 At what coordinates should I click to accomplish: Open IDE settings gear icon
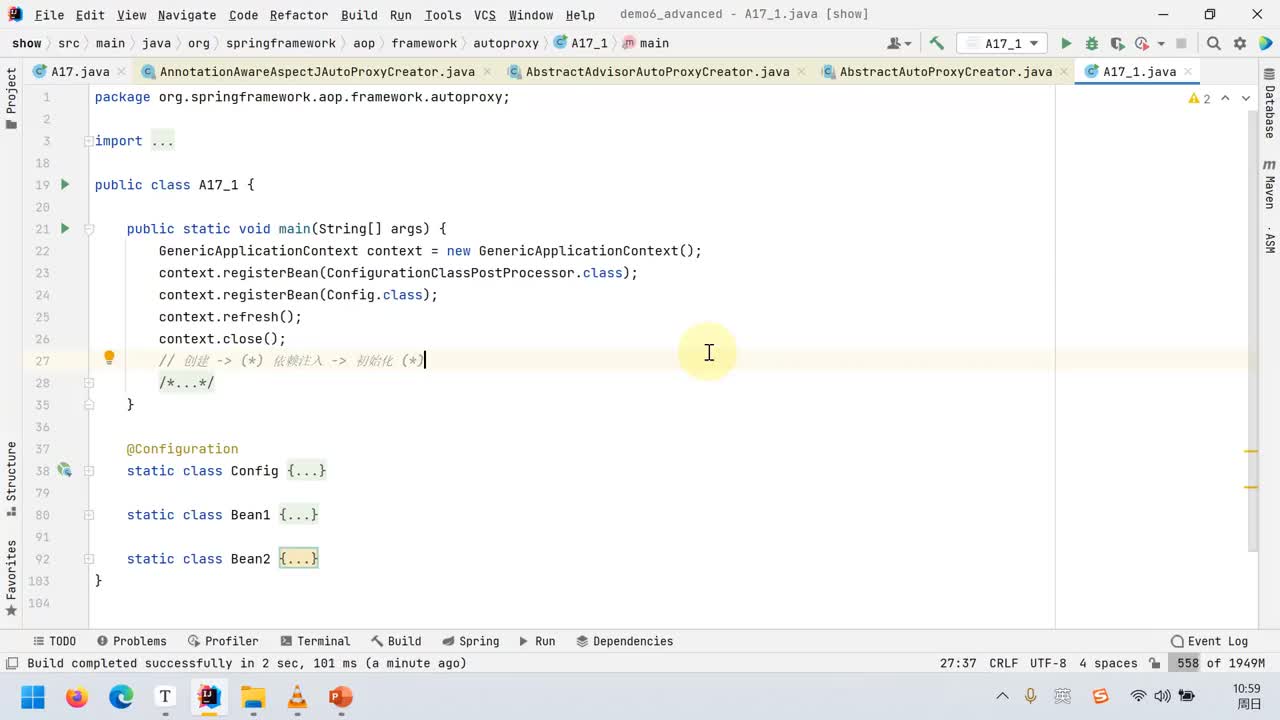1240,44
